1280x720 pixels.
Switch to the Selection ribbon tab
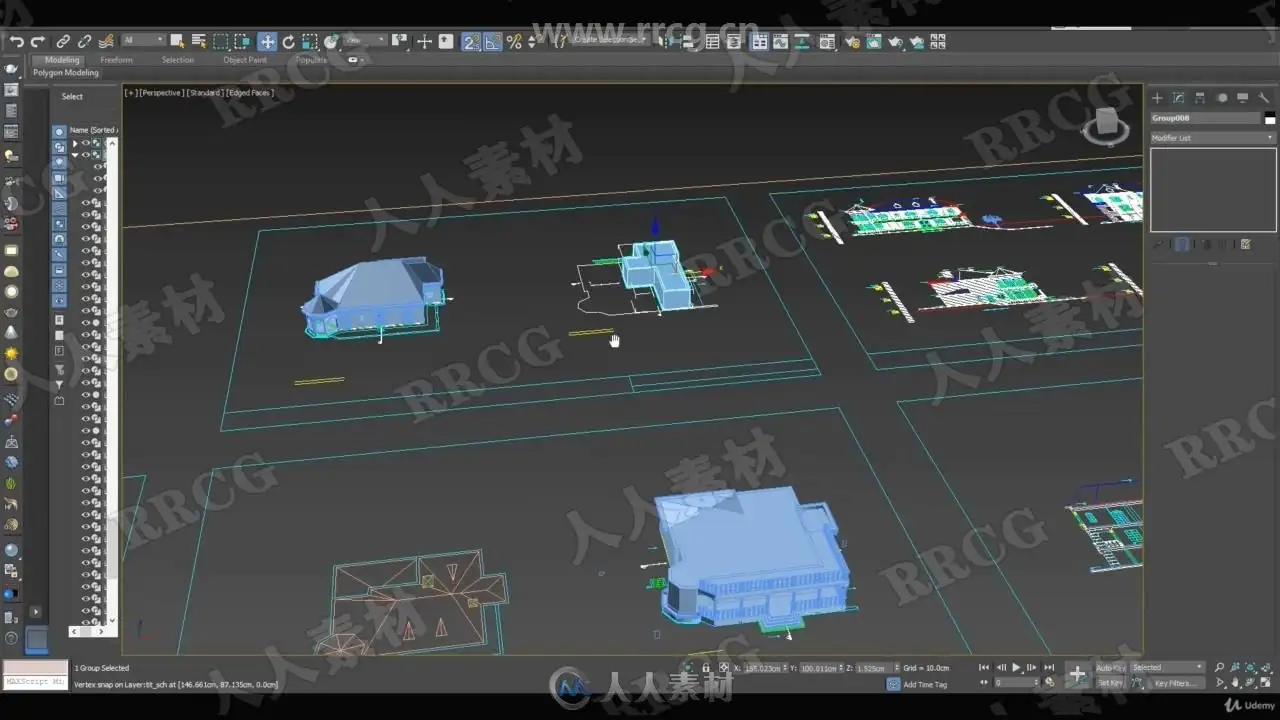coord(178,60)
